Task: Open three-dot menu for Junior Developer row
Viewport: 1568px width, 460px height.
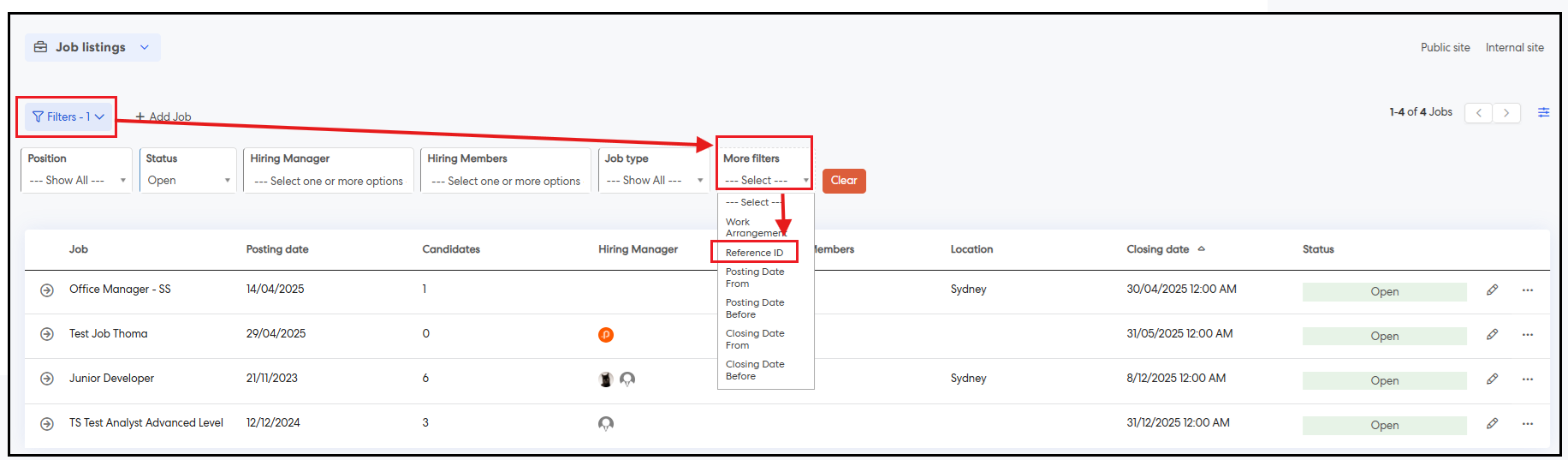Action: coord(1527,379)
